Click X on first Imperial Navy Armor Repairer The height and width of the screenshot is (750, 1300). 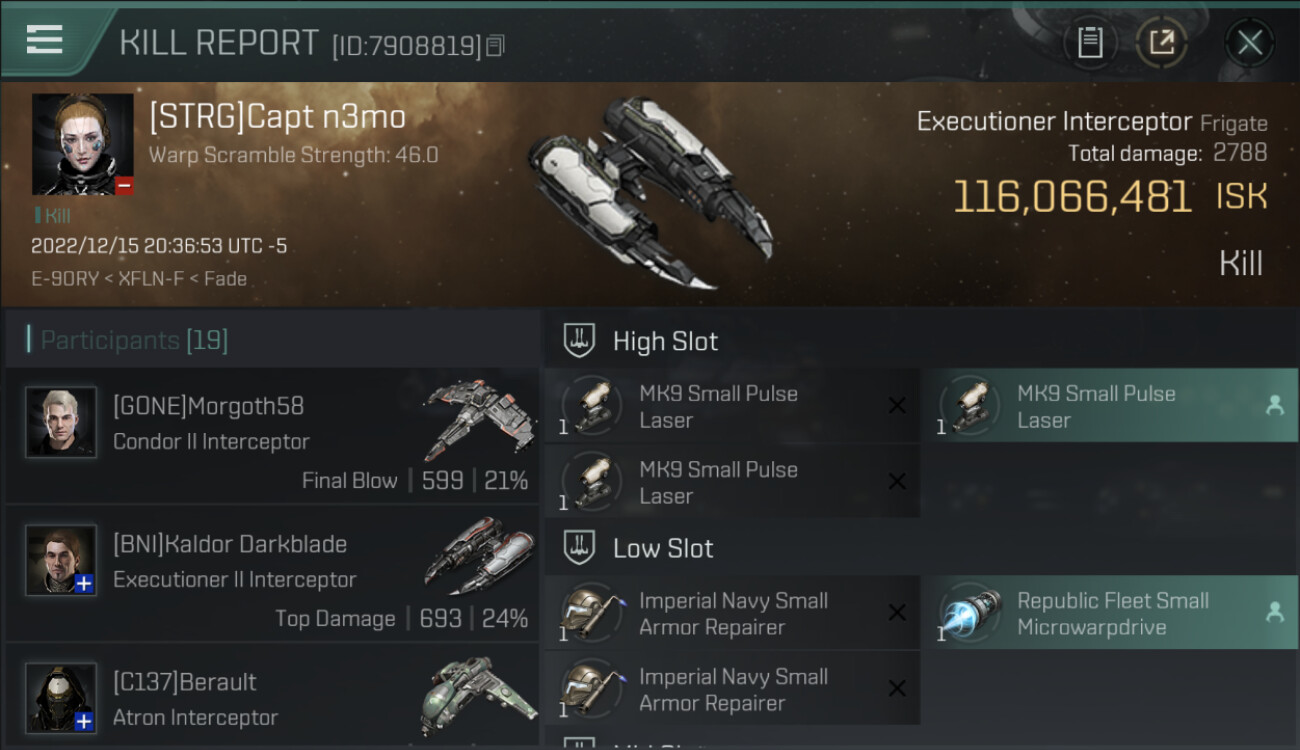[x=897, y=612]
